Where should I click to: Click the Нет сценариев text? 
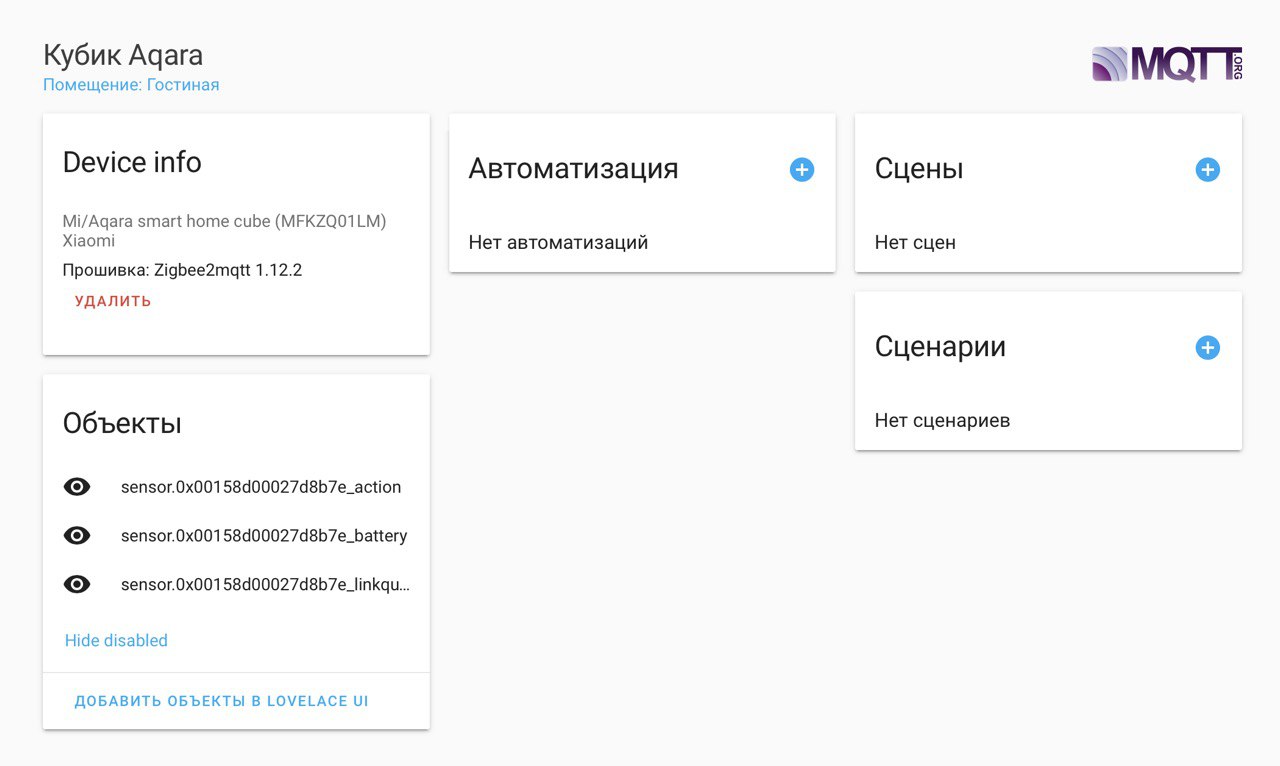[942, 420]
